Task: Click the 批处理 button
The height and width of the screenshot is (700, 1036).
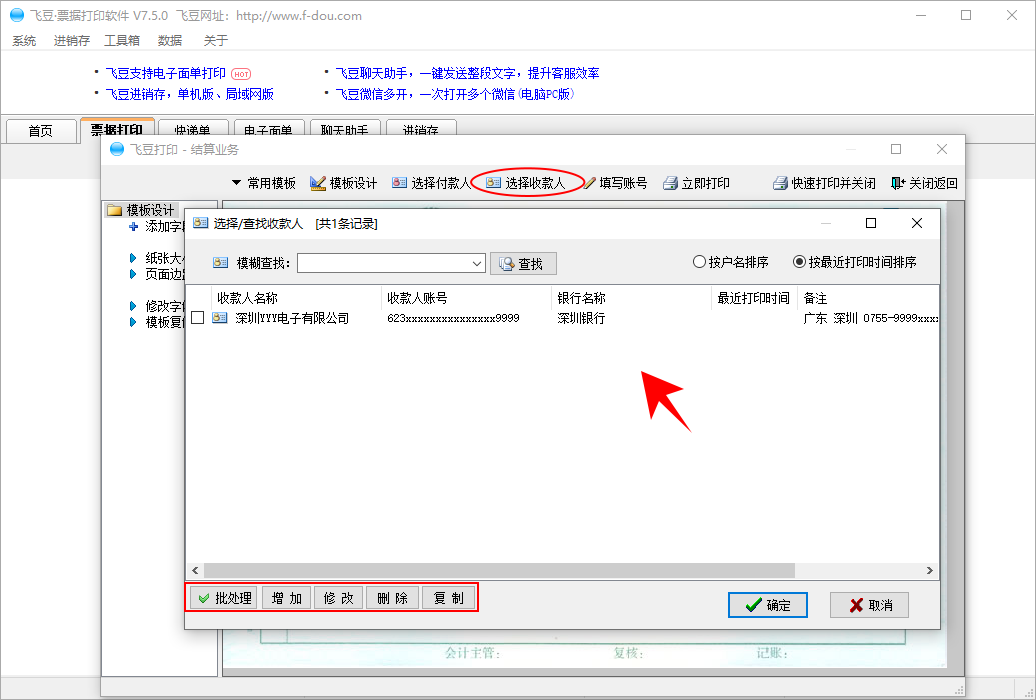Action: pyautogui.click(x=223, y=598)
